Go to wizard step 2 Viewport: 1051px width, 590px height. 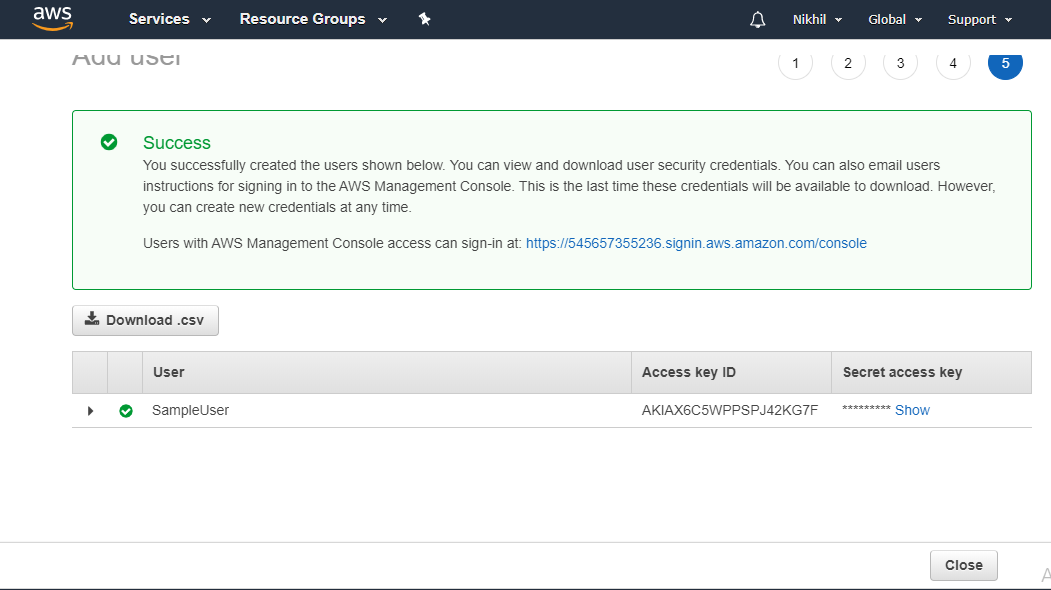[x=848, y=63]
